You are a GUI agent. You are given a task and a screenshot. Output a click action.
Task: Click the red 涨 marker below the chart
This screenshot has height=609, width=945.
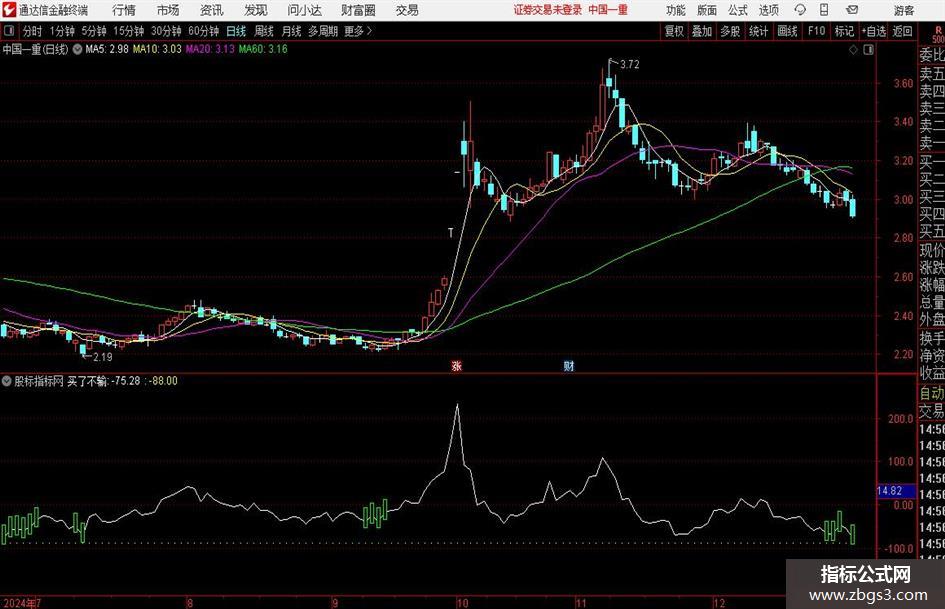point(457,365)
